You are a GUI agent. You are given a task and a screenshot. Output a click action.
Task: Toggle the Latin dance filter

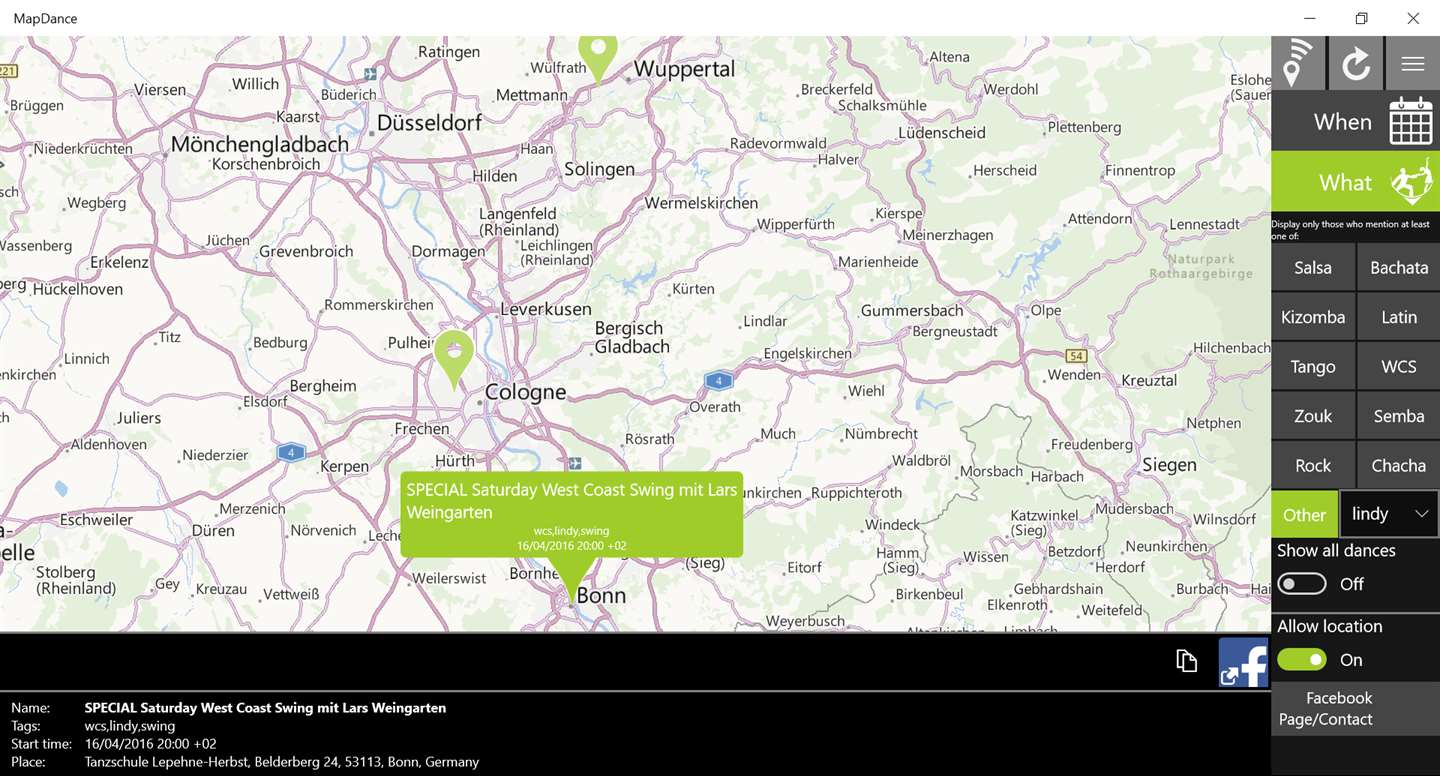pyautogui.click(x=1399, y=317)
